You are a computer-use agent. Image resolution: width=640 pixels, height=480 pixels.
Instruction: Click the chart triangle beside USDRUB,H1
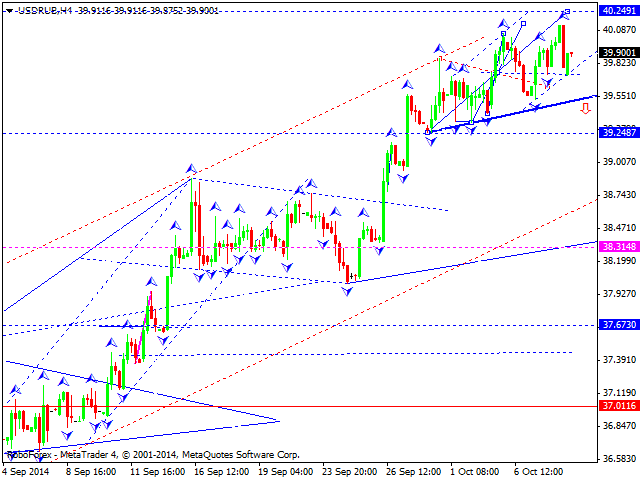7,8
